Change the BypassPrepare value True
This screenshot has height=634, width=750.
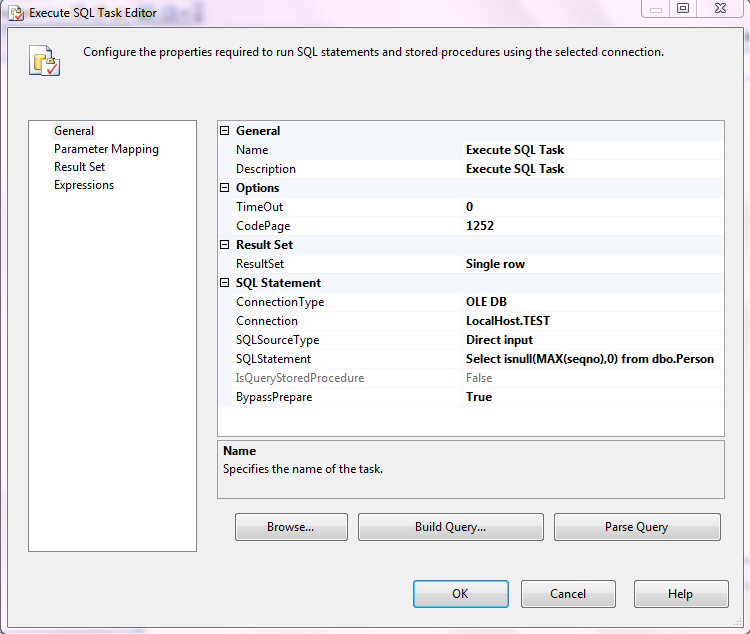tap(593, 397)
